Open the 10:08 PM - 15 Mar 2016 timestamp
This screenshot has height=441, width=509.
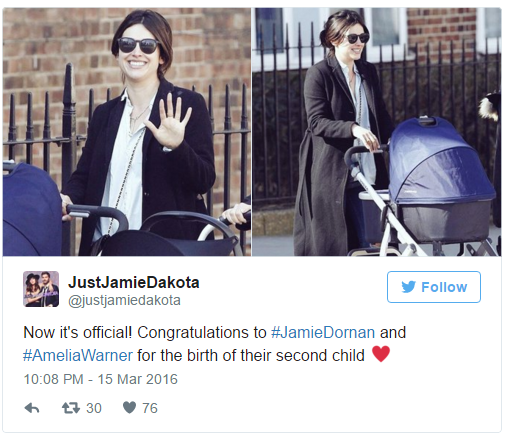(x=101, y=379)
